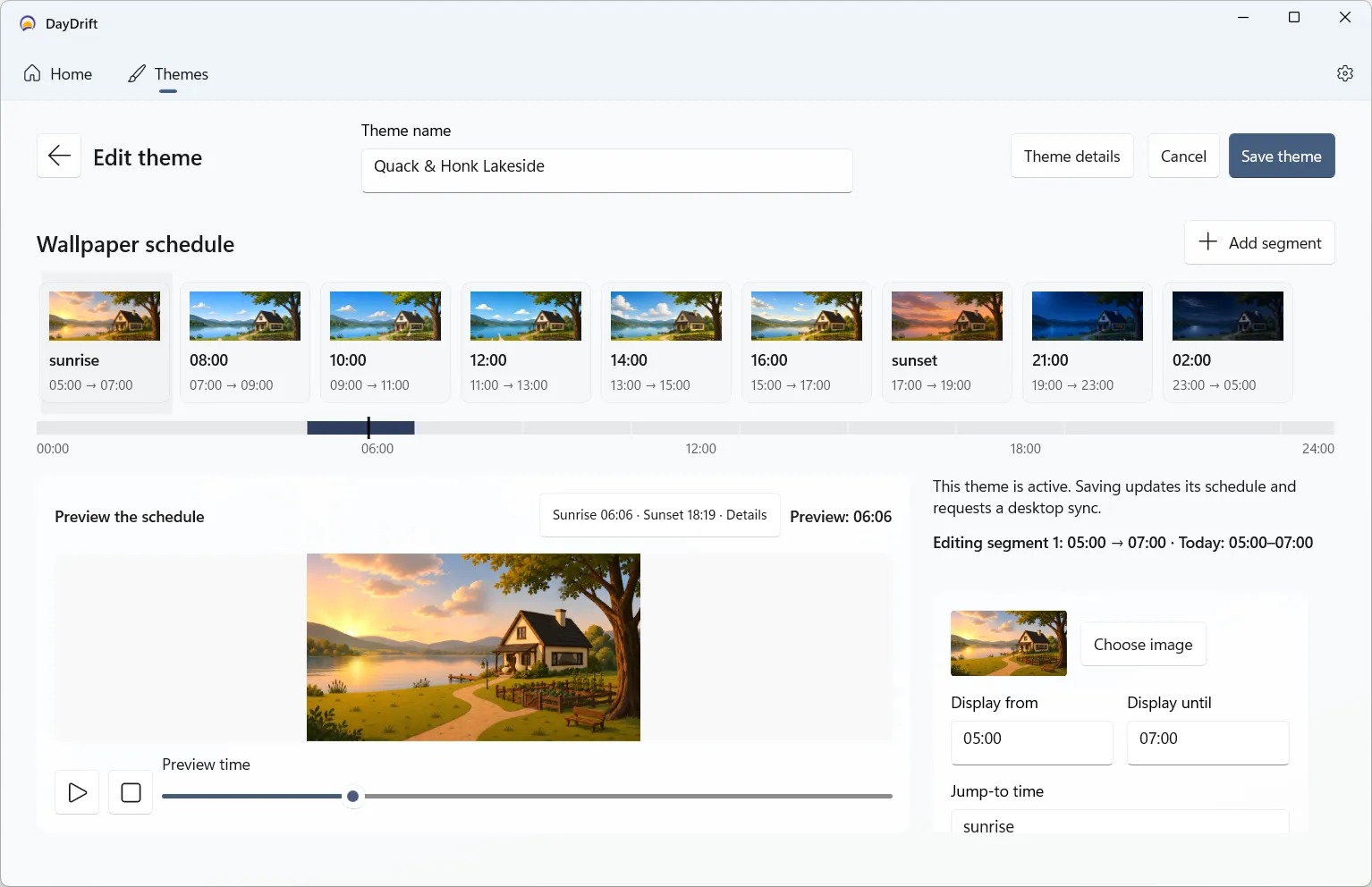1372x887 pixels.
Task: Click the DayDrift app logo icon
Action: 28,23
